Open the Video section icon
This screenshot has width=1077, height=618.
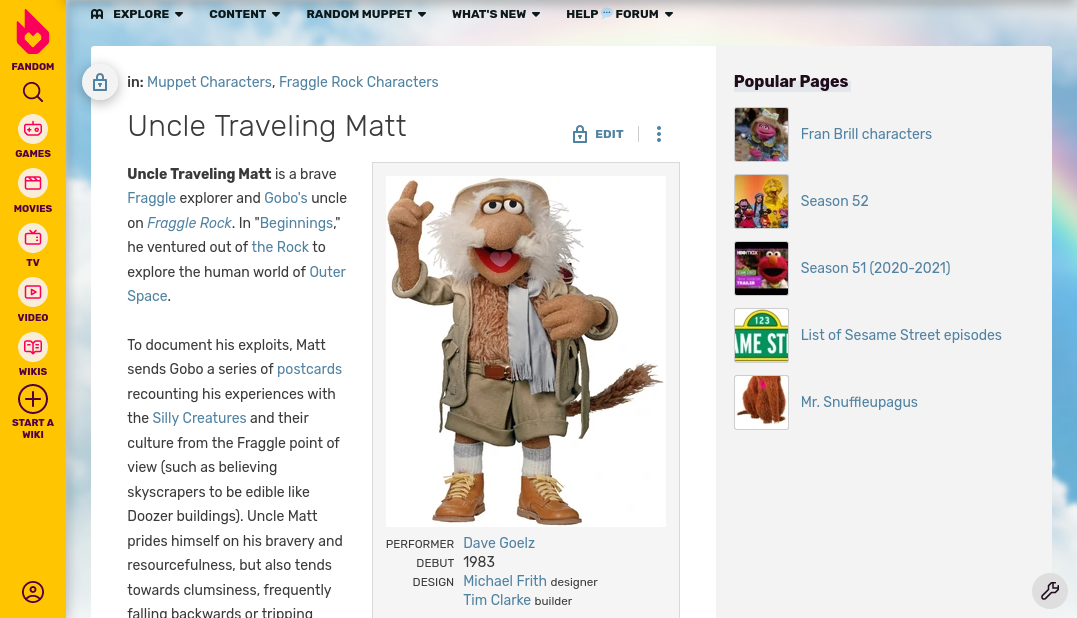[33, 293]
